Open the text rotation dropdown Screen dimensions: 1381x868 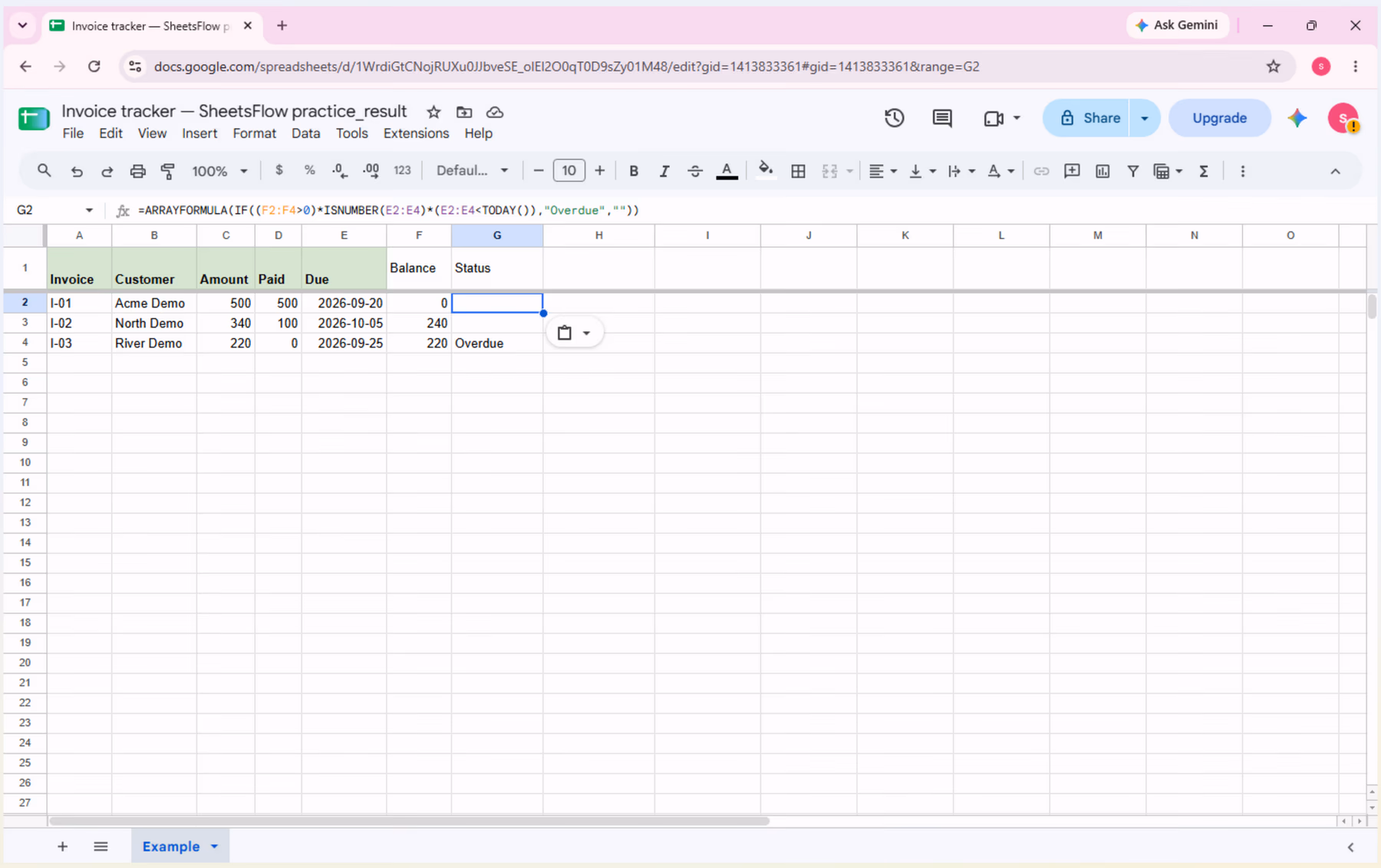pos(1000,171)
